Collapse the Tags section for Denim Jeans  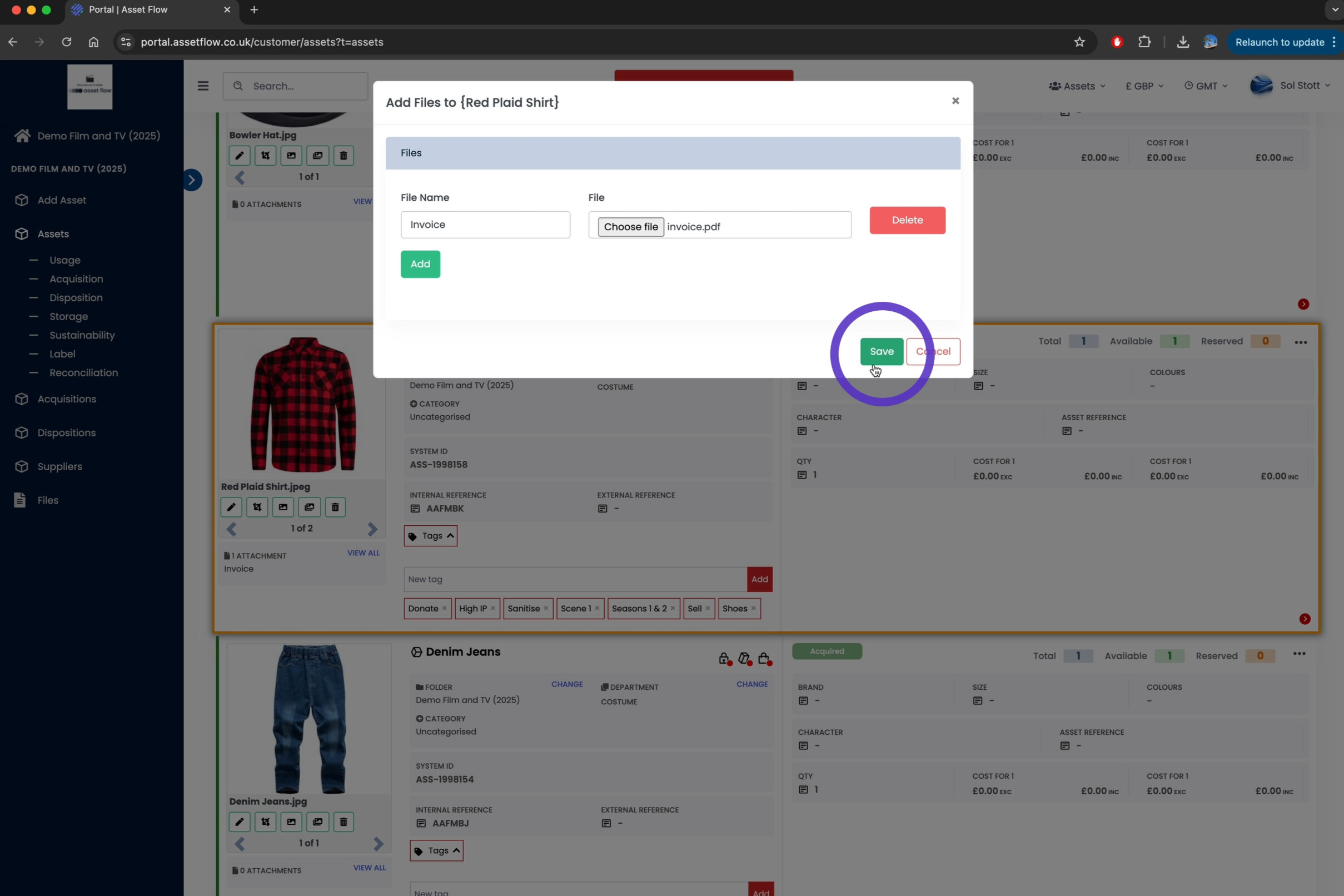[436, 851]
